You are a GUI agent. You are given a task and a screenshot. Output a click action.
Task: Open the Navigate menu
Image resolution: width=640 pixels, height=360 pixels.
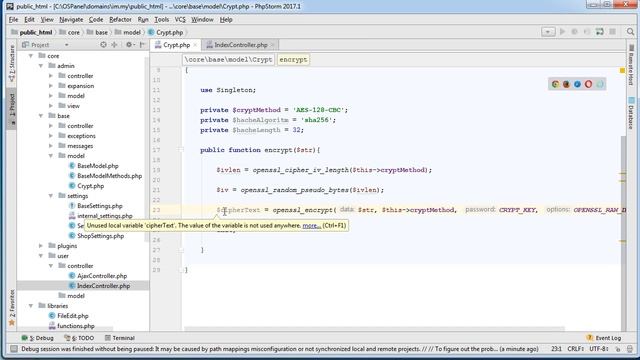(71, 20)
